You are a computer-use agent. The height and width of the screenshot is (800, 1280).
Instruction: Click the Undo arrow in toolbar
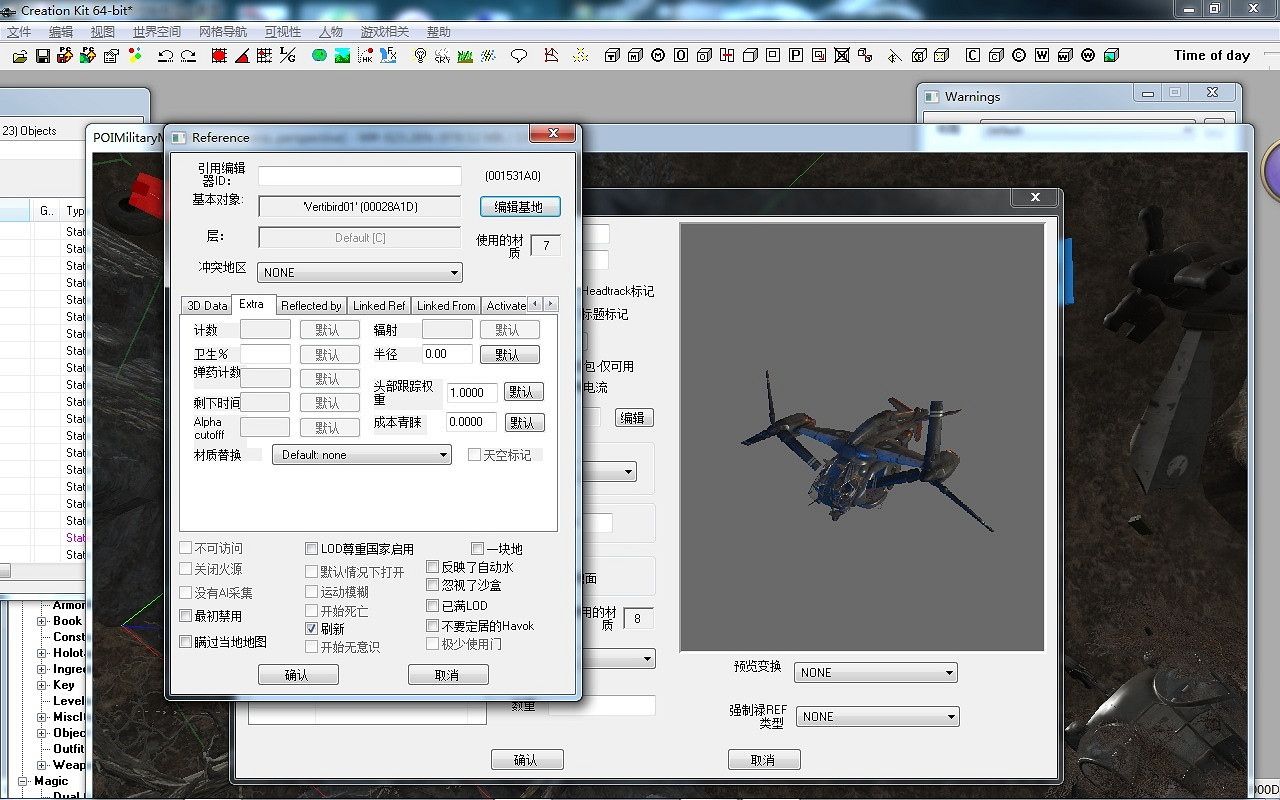click(x=165, y=56)
